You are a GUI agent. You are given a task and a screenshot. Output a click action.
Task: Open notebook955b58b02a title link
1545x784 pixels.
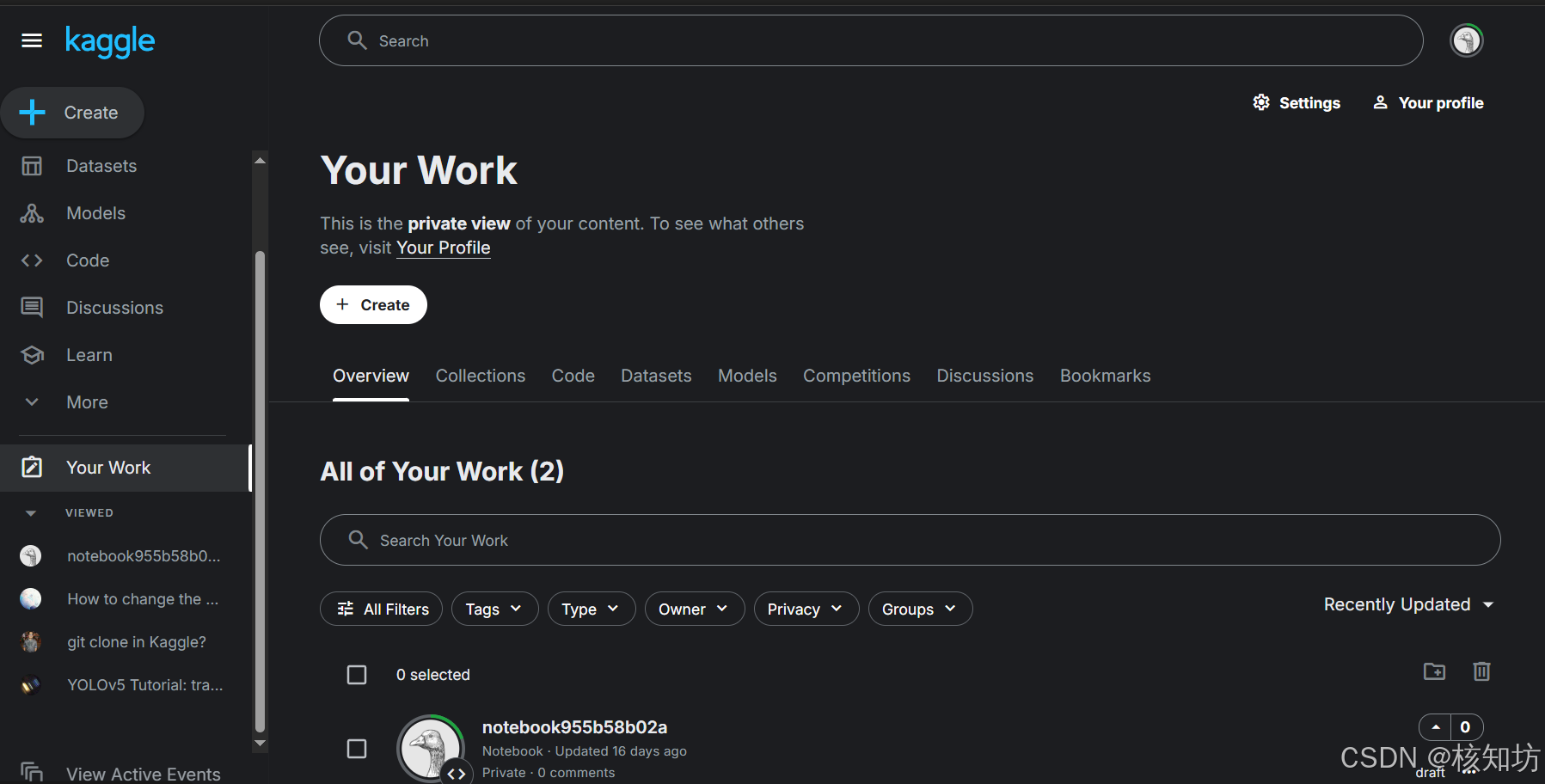pyautogui.click(x=574, y=727)
